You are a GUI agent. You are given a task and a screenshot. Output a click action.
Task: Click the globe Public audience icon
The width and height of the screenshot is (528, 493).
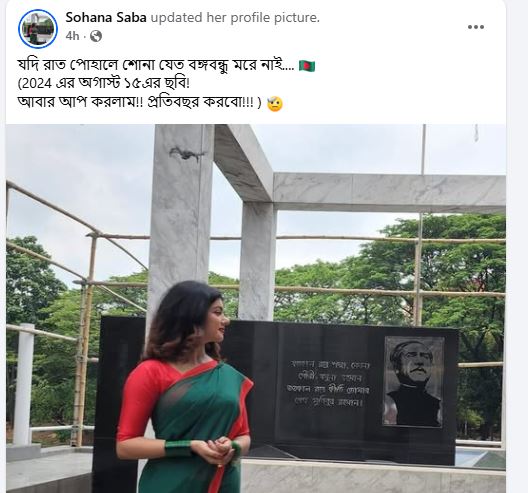pyautogui.click(x=96, y=36)
